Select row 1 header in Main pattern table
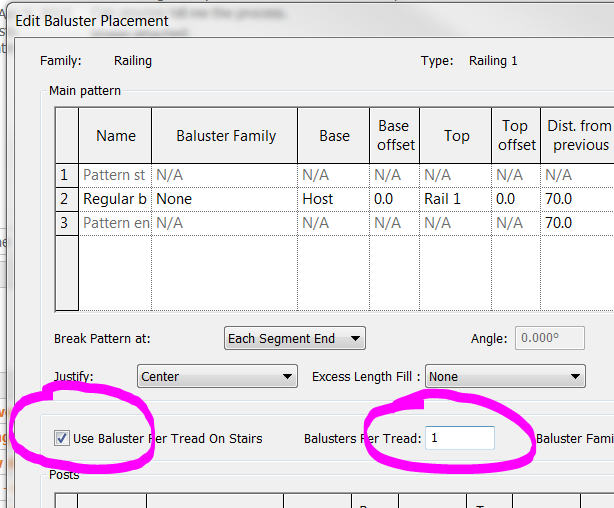 pyautogui.click(x=66, y=175)
